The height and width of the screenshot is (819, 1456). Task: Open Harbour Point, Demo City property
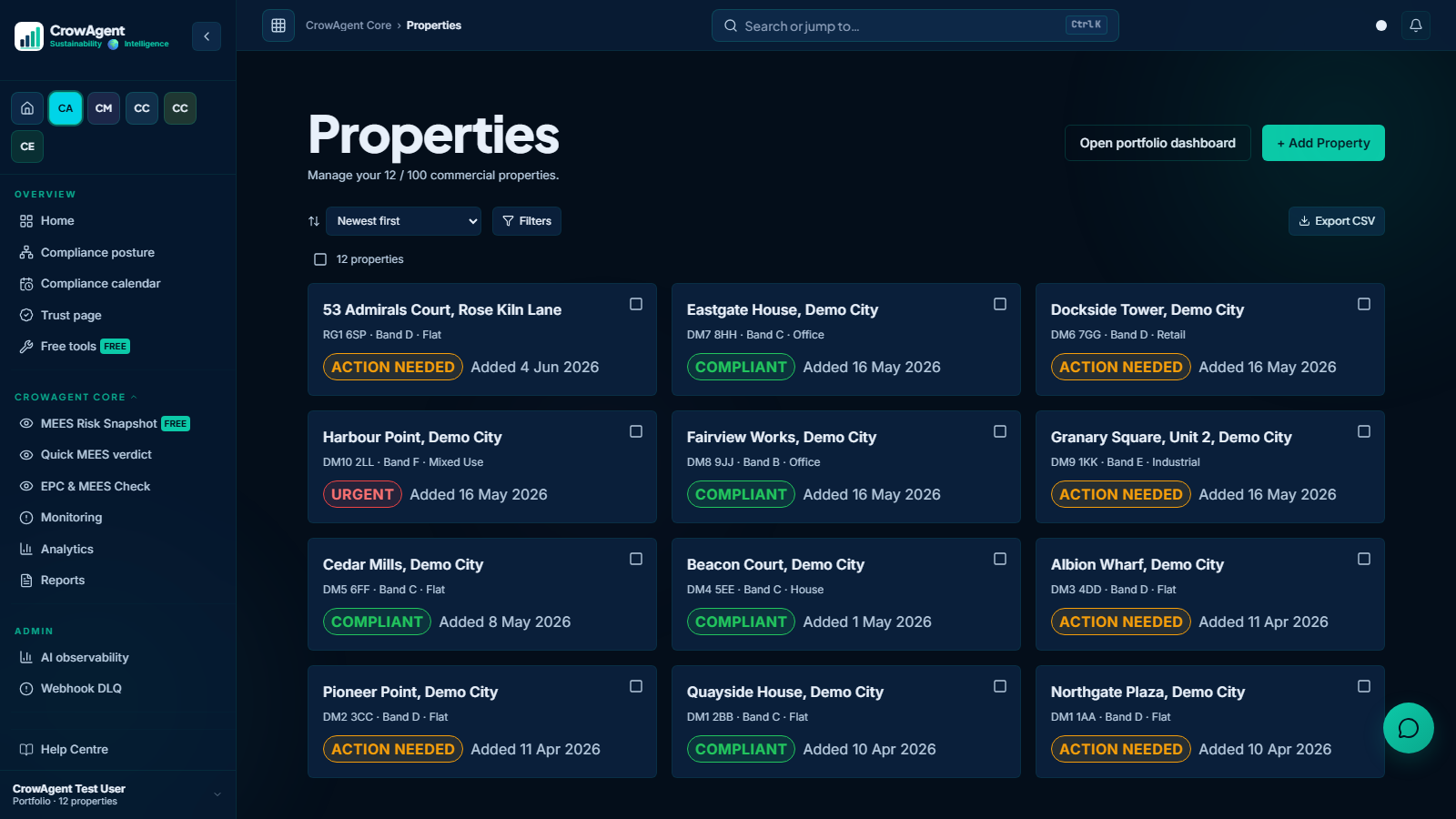412,438
